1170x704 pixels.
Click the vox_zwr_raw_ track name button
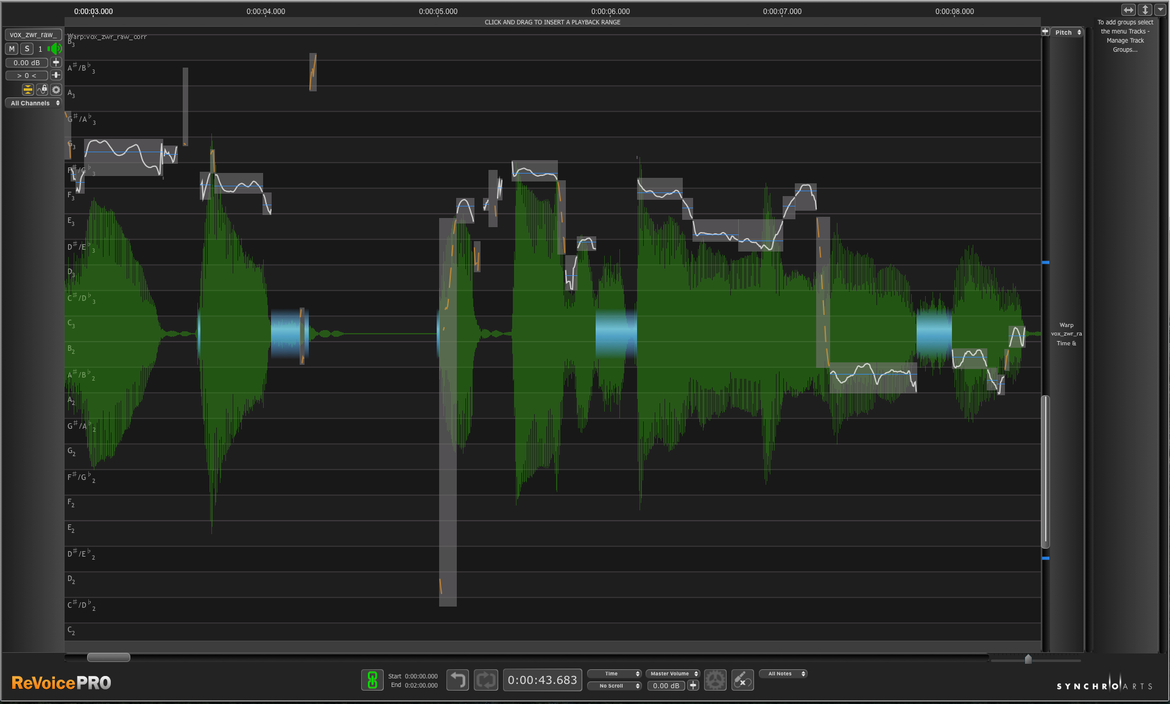pyautogui.click(x=33, y=34)
